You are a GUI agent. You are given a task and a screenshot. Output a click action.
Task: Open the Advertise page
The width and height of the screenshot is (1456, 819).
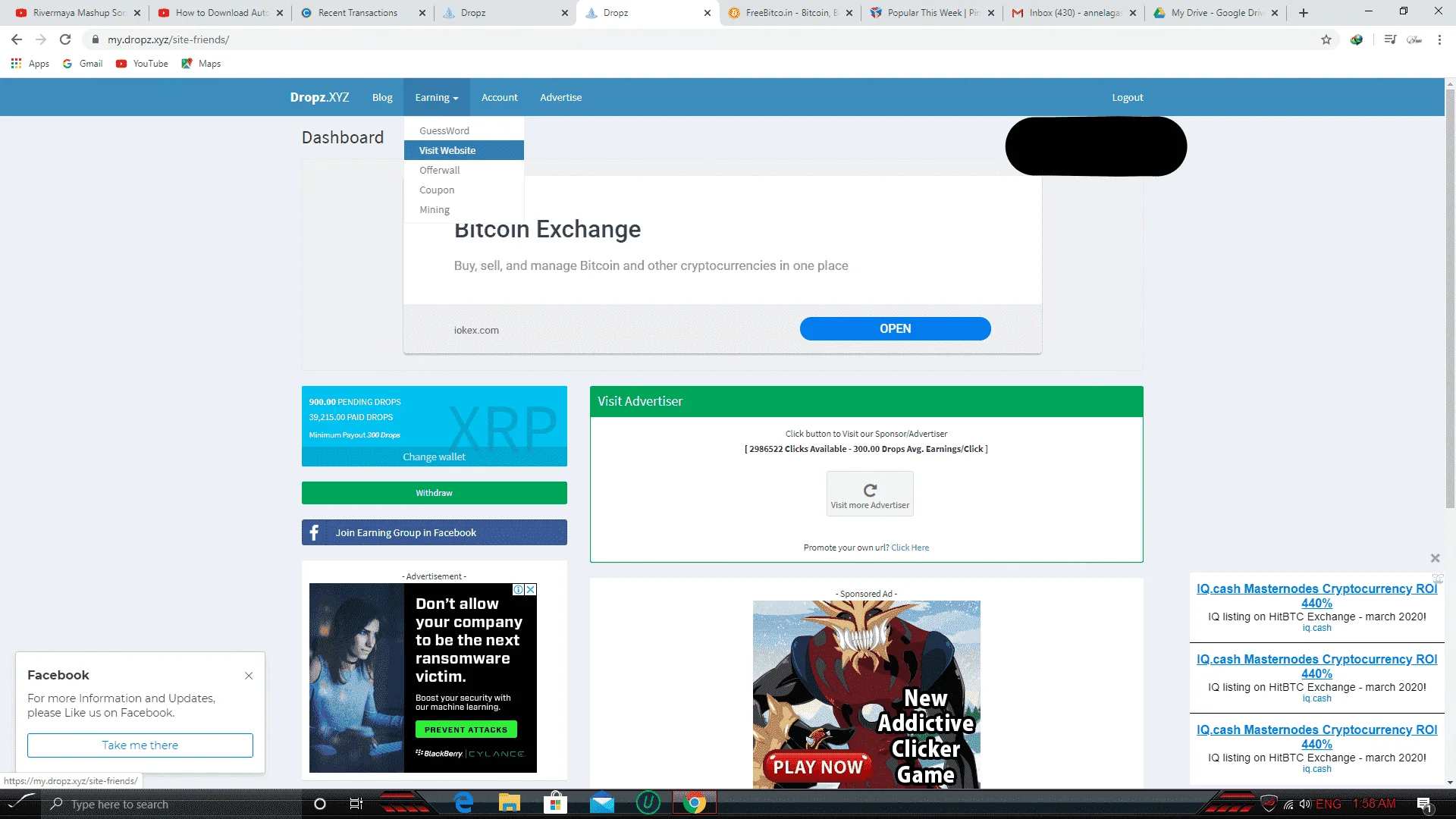tap(561, 97)
